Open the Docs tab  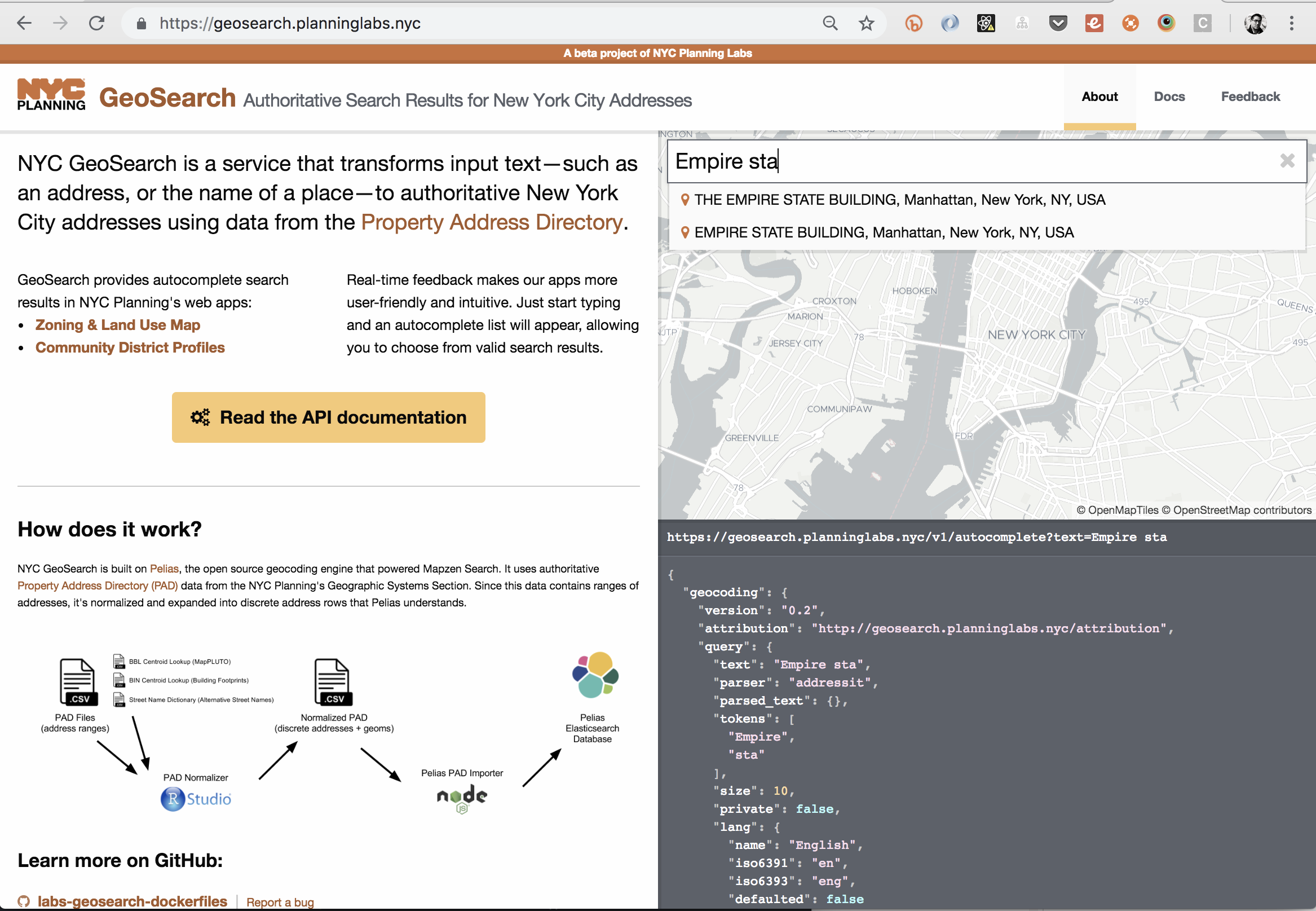click(x=1169, y=96)
